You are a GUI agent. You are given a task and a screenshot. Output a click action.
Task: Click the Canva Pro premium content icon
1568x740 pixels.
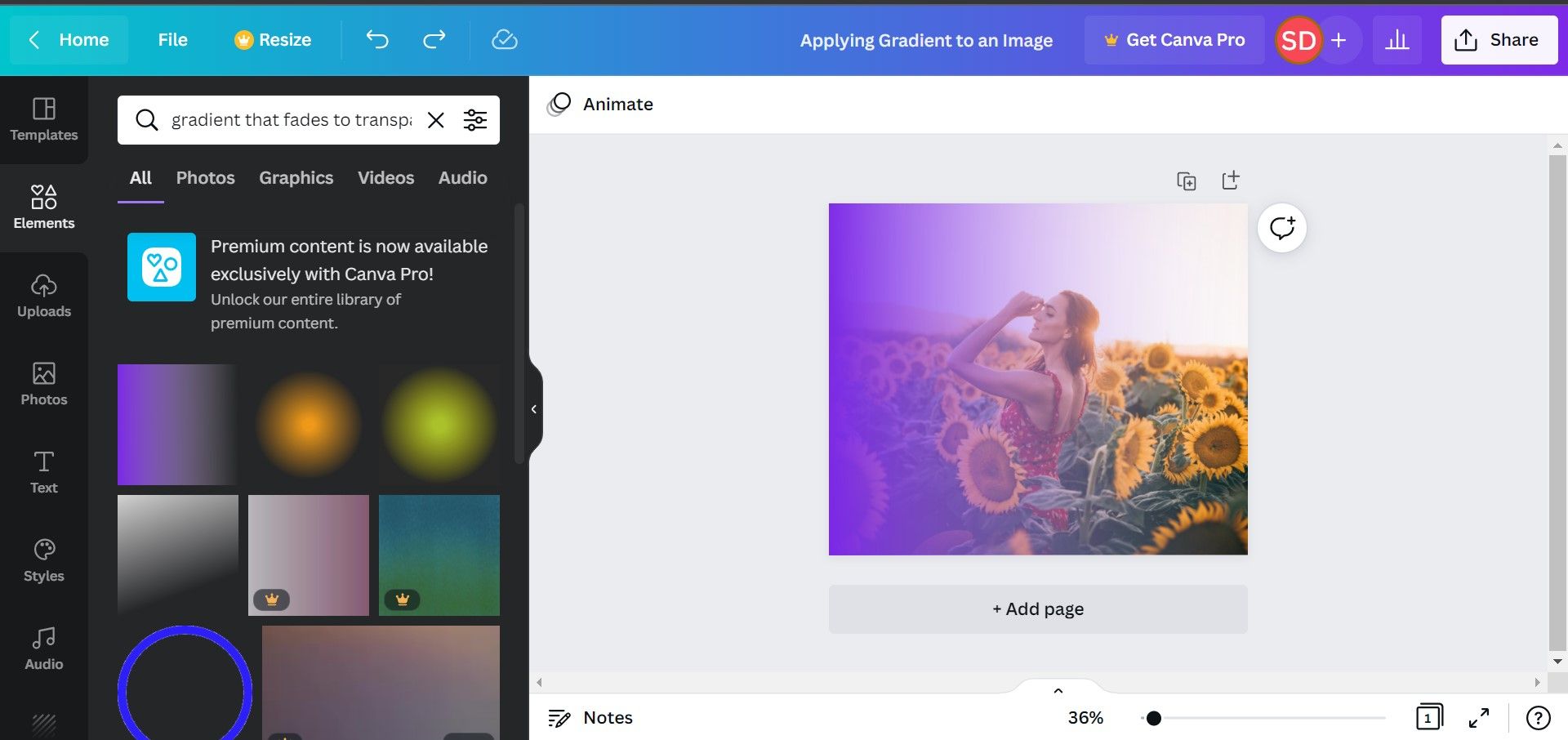point(162,267)
